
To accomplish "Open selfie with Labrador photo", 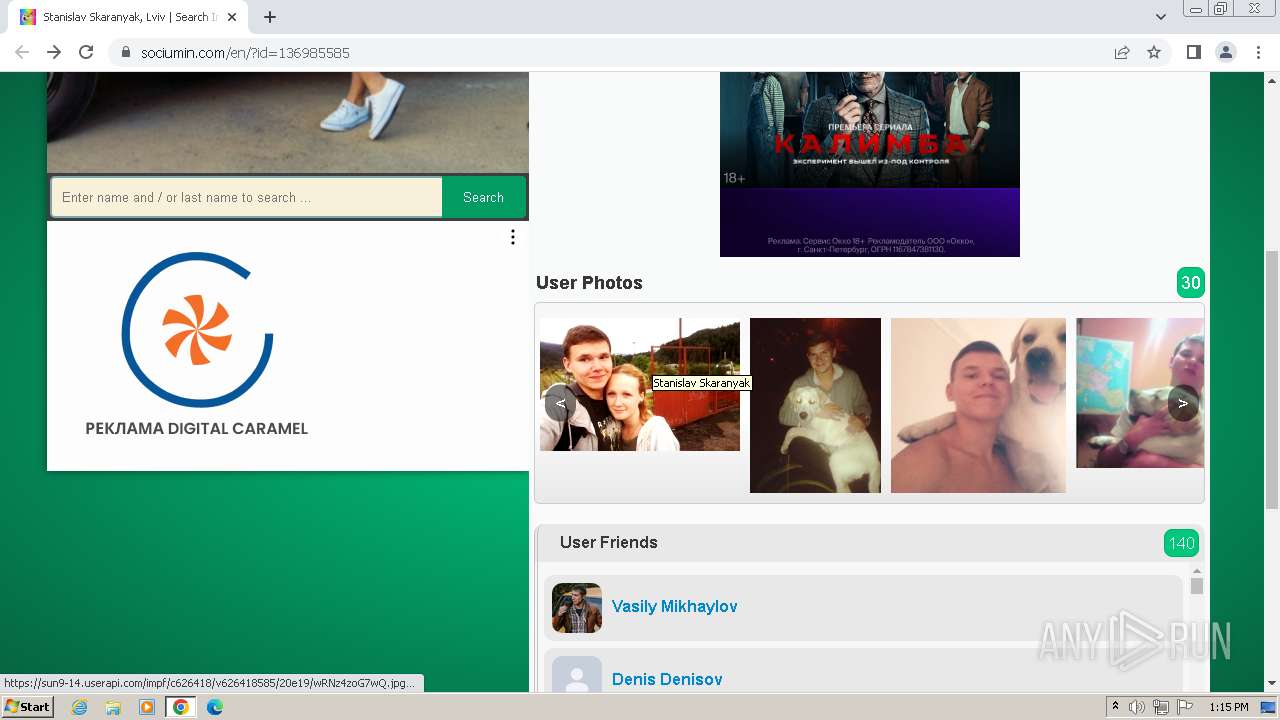I will (978, 405).
